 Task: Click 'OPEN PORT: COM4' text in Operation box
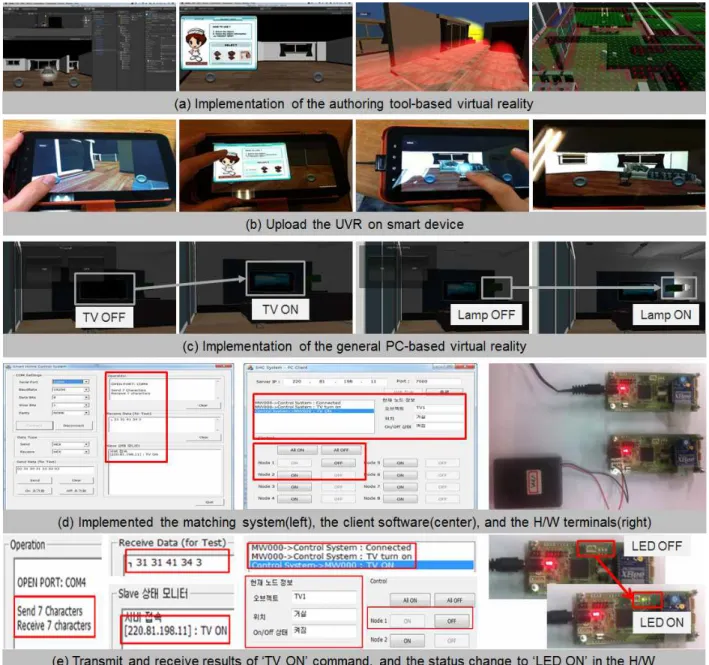[51, 583]
